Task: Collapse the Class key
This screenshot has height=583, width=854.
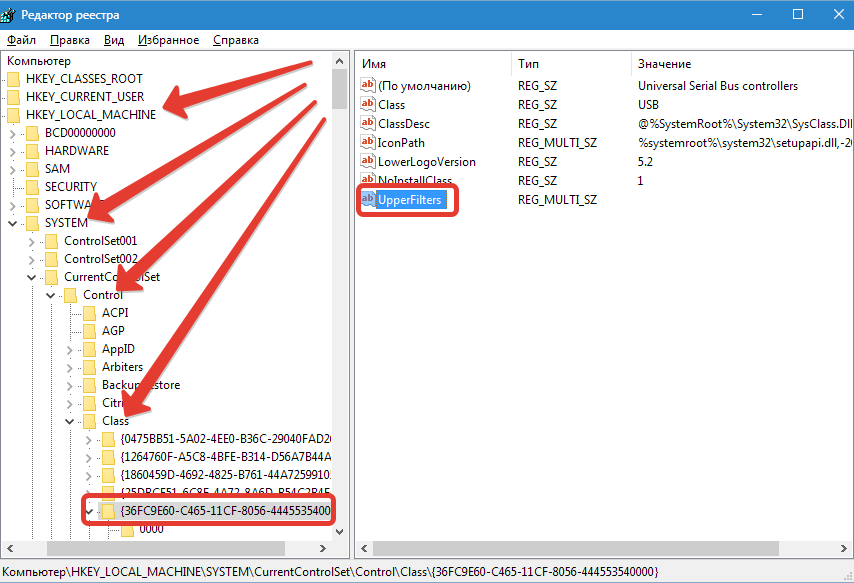Action: point(70,421)
